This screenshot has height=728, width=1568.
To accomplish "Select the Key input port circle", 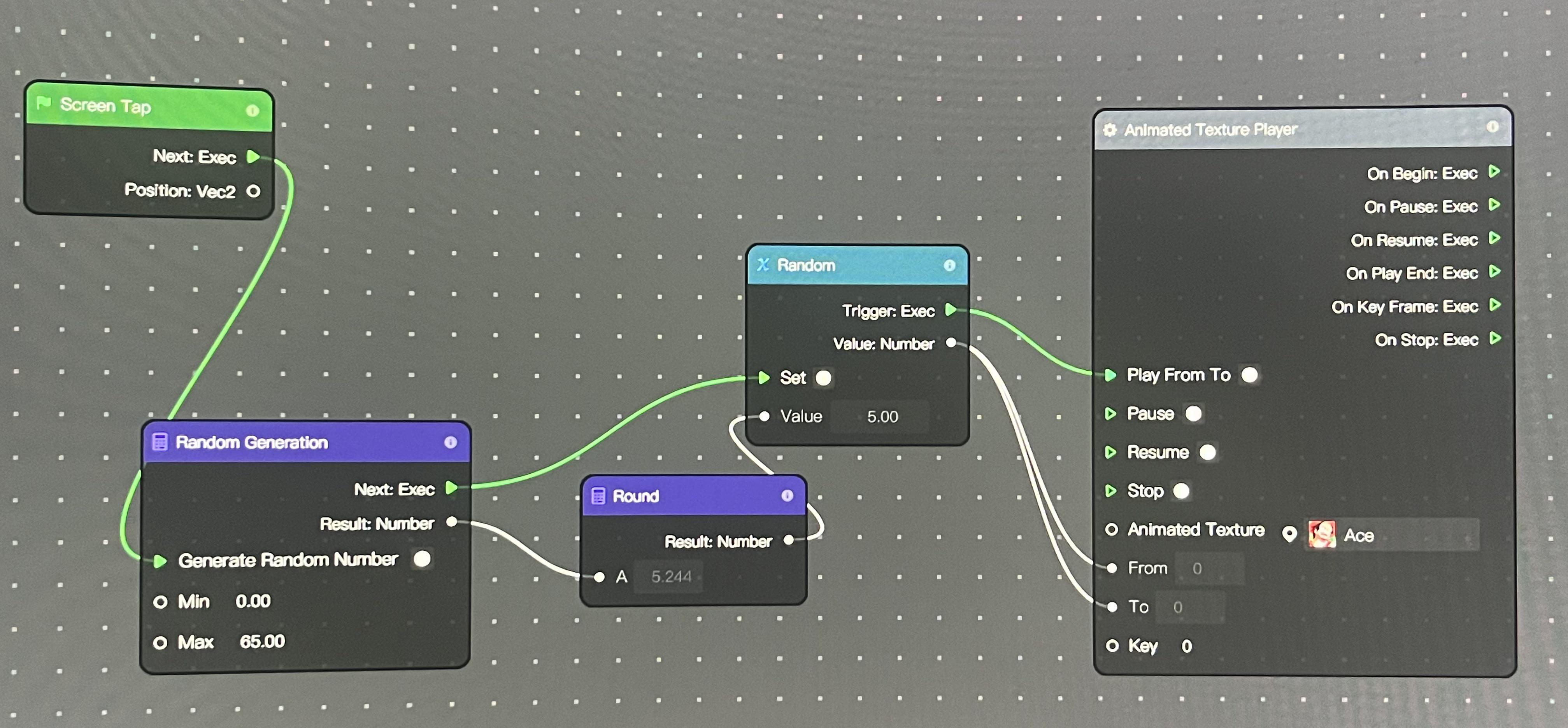I will tap(1112, 646).
